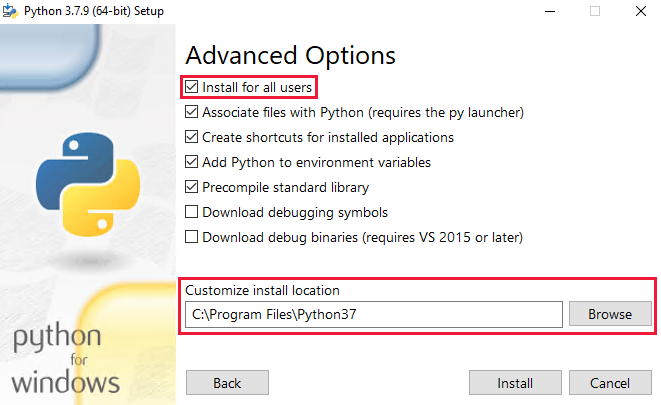Start installation with the Install button
The height and width of the screenshot is (405, 661).
tap(515, 383)
